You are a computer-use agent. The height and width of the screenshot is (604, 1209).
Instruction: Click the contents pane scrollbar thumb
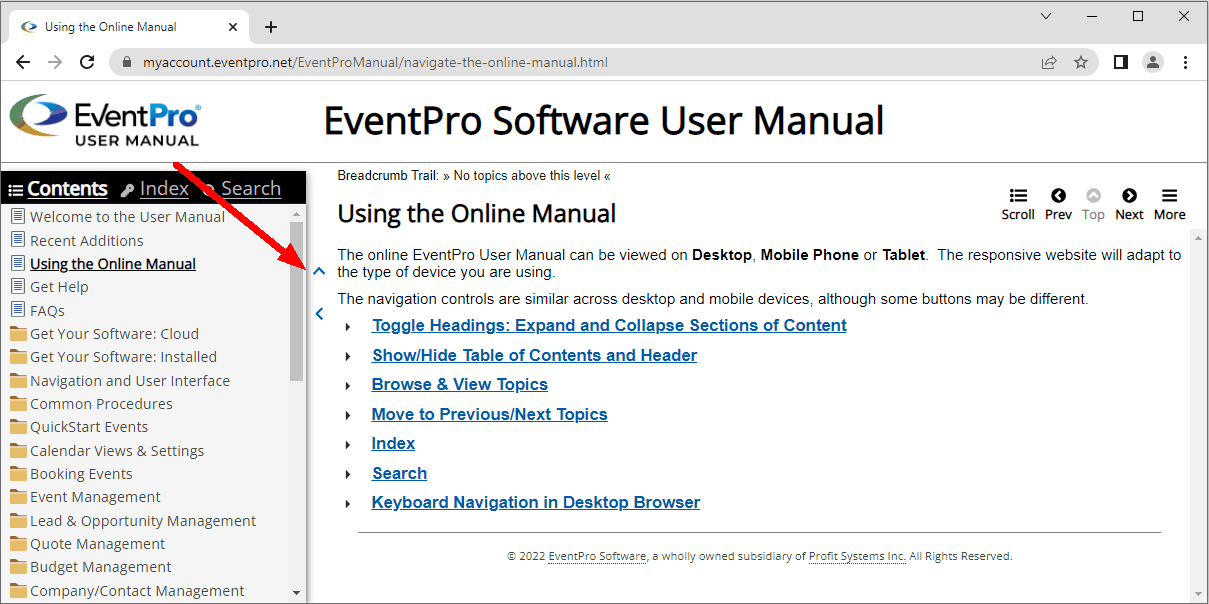(x=296, y=300)
